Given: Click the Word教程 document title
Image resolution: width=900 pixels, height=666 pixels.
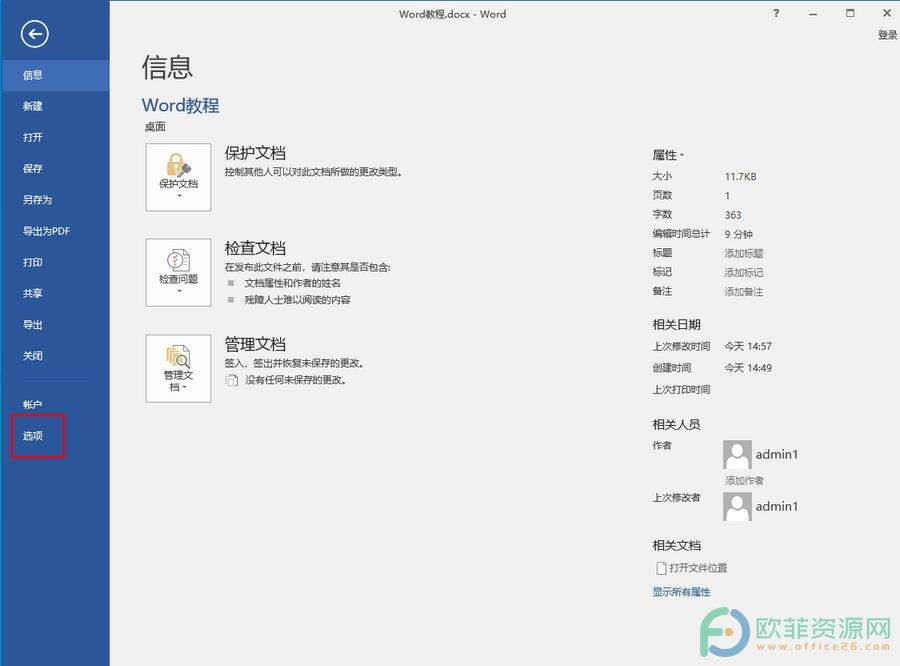Looking at the screenshot, I should tap(180, 105).
